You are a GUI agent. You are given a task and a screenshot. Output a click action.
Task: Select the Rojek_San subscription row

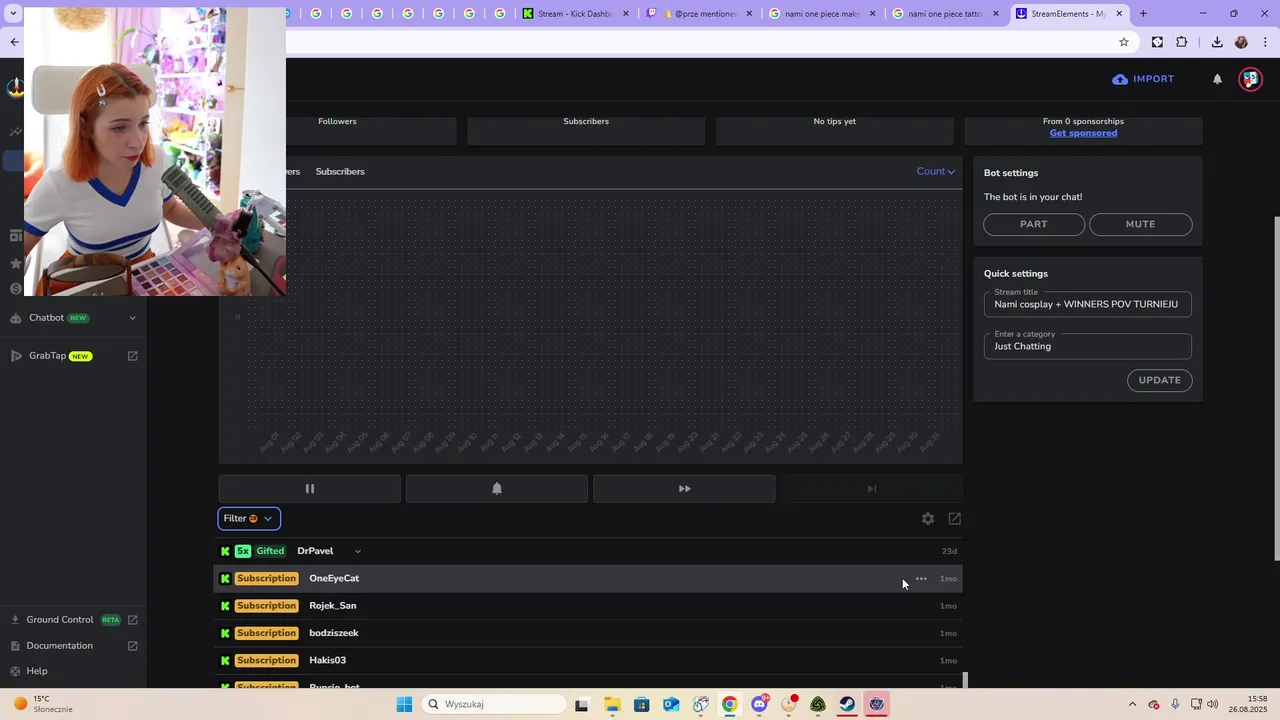coord(588,606)
